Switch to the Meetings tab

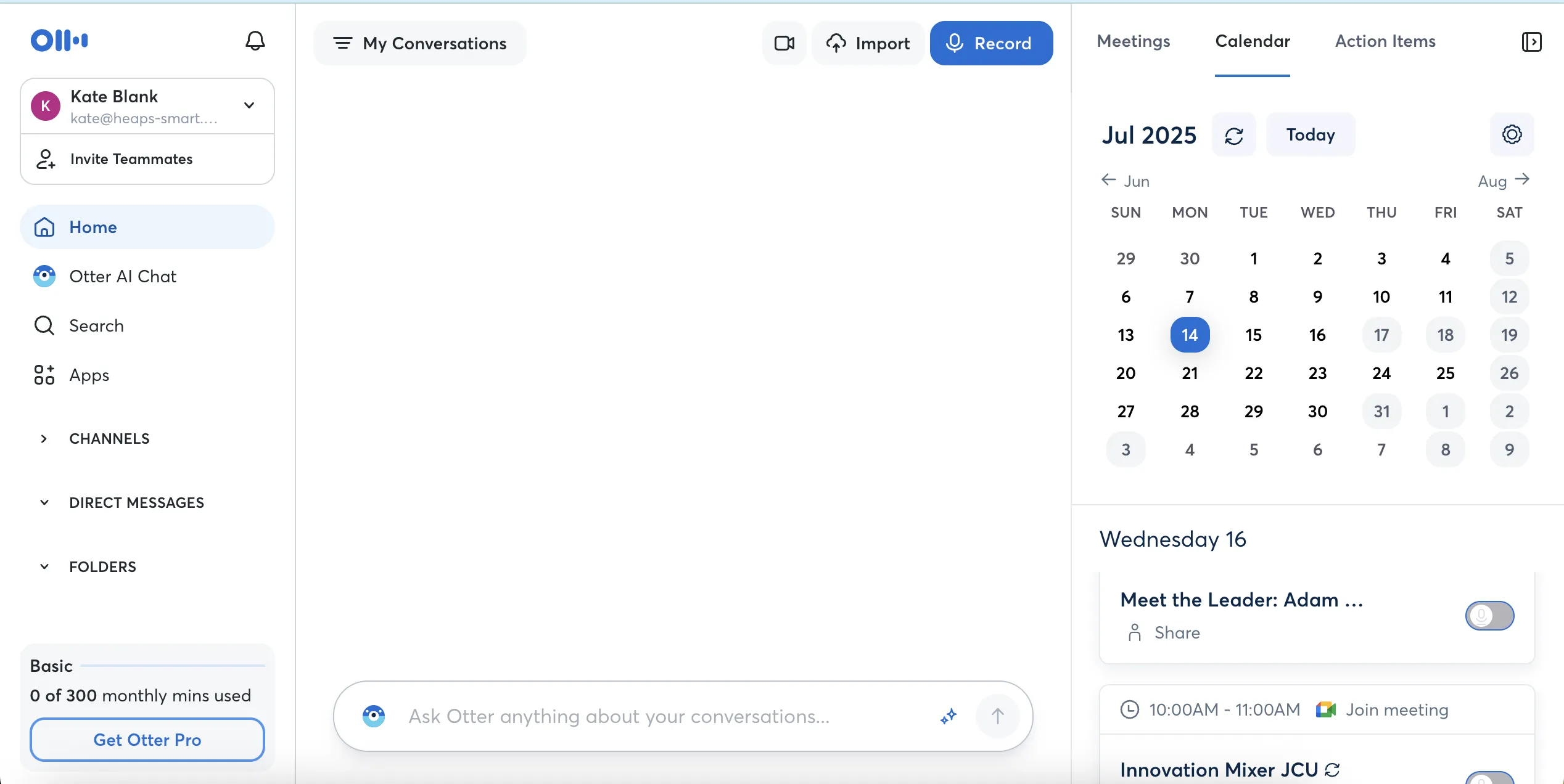coord(1134,41)
